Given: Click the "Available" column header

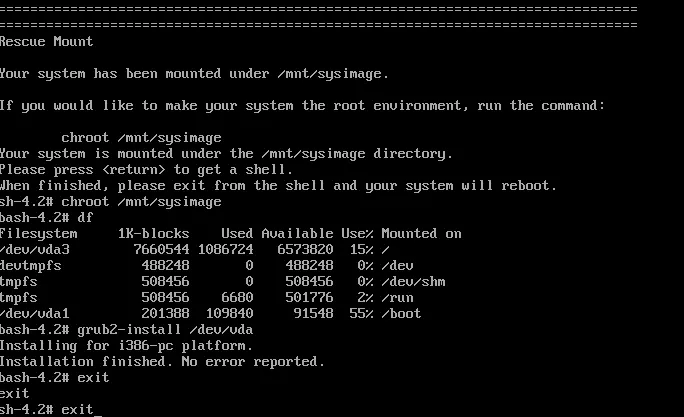Looking at the screenshot, I should point(298,234).
